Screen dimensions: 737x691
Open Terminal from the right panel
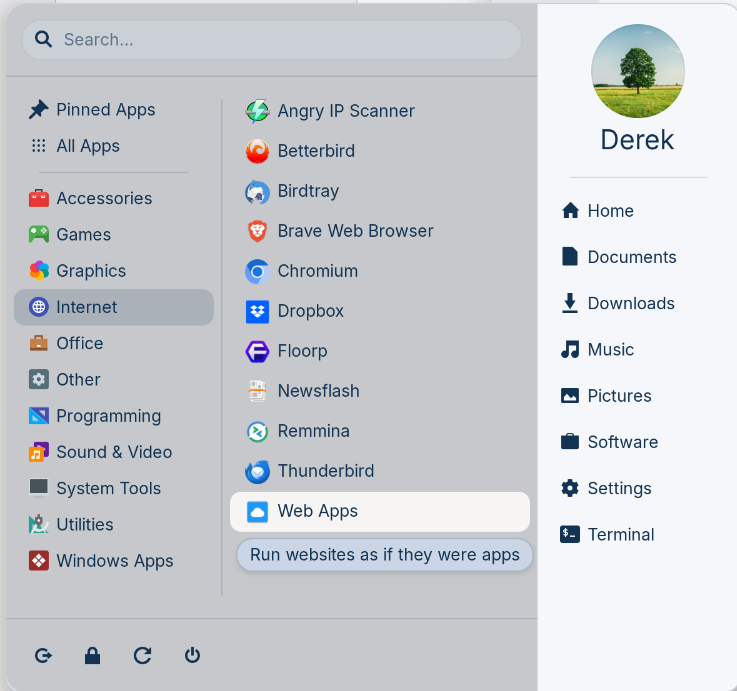click(620, 534)
